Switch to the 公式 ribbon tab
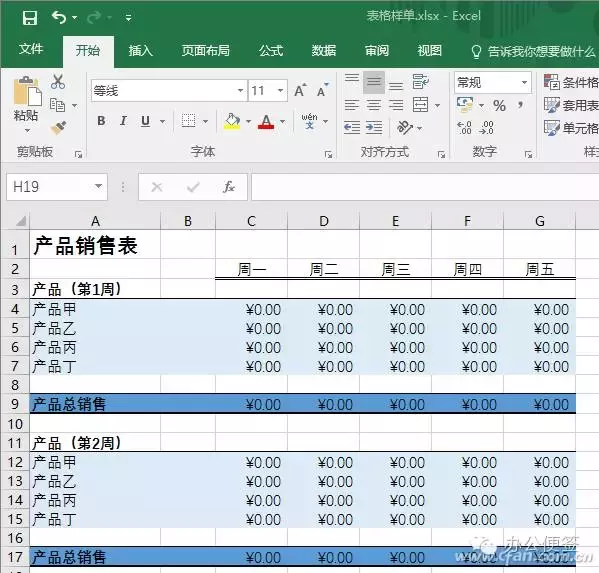The height and width of the screenshot is (573, 599). tap(271, 50)
